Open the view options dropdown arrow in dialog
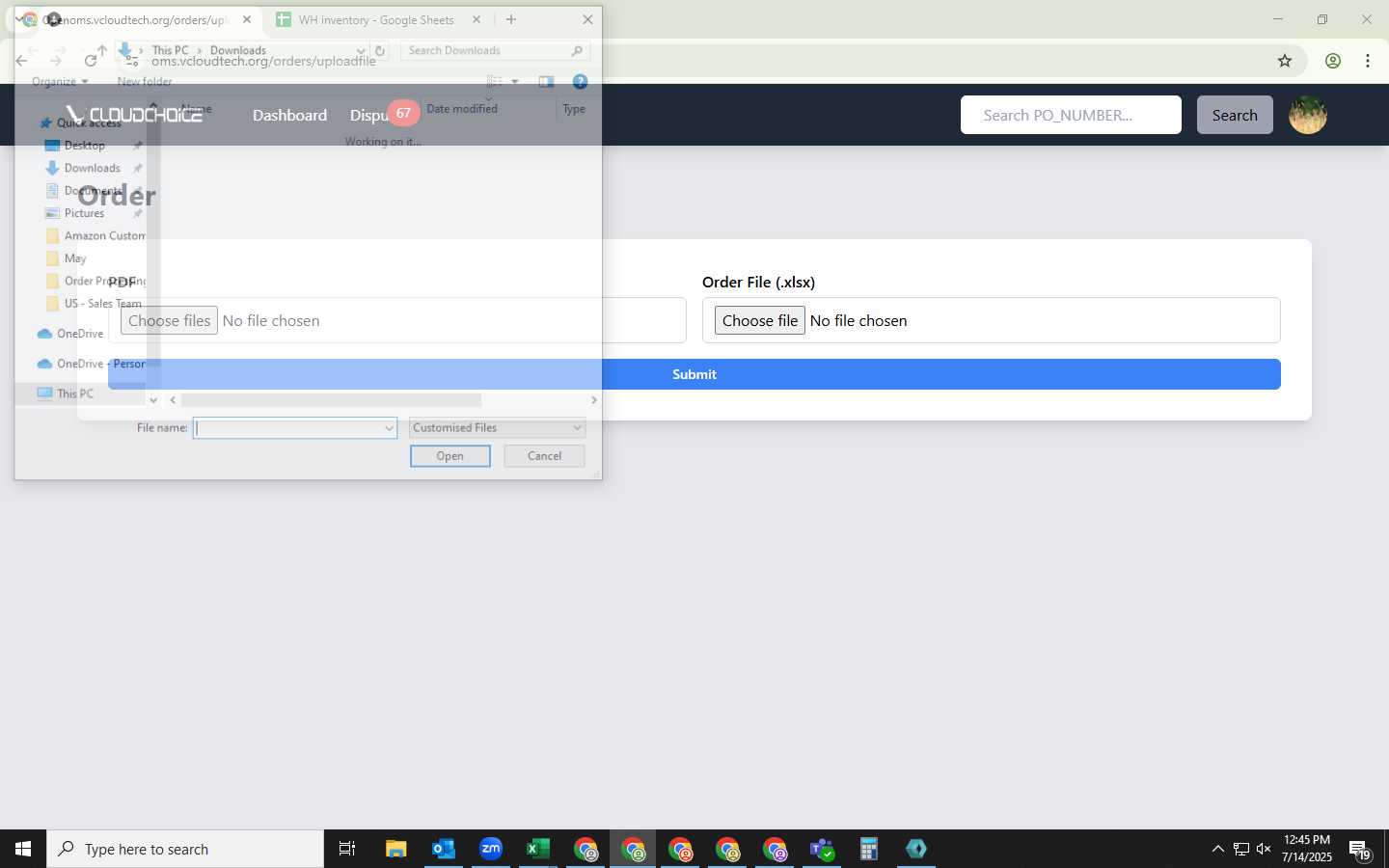Screen dimensions: 1389x868 click(x=515, y=82)
